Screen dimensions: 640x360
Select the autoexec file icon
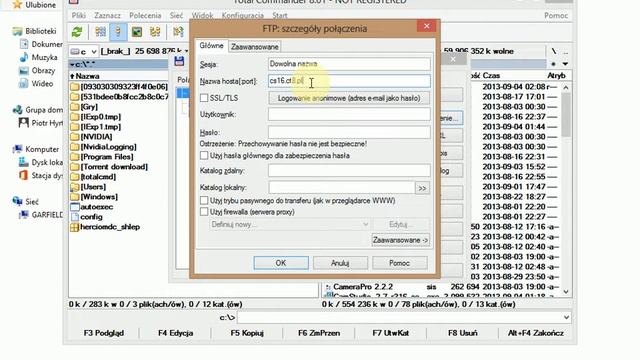coord(74,207)
